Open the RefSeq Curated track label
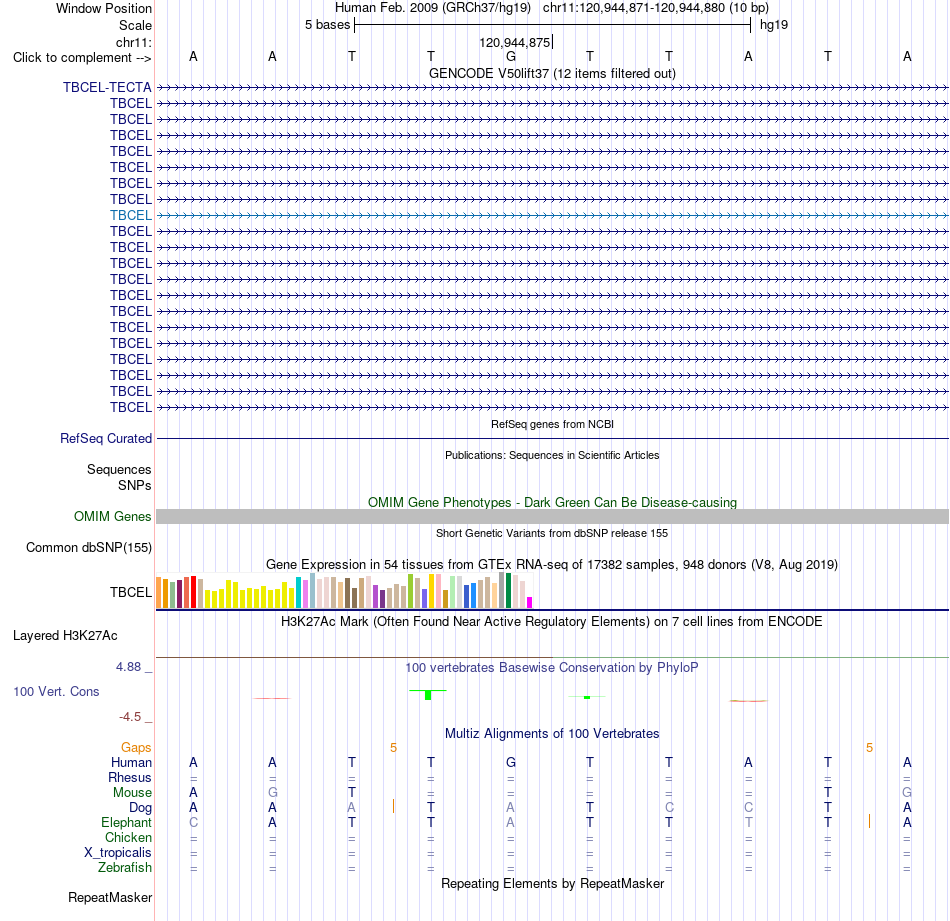 pyautogui.click(x=106, y=438)
